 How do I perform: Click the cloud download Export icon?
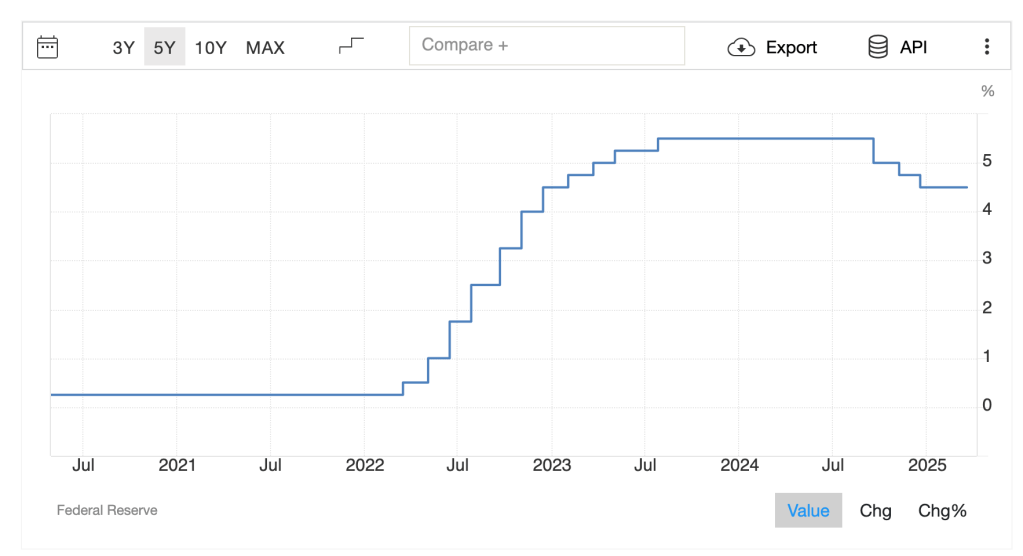pos(741,47)
